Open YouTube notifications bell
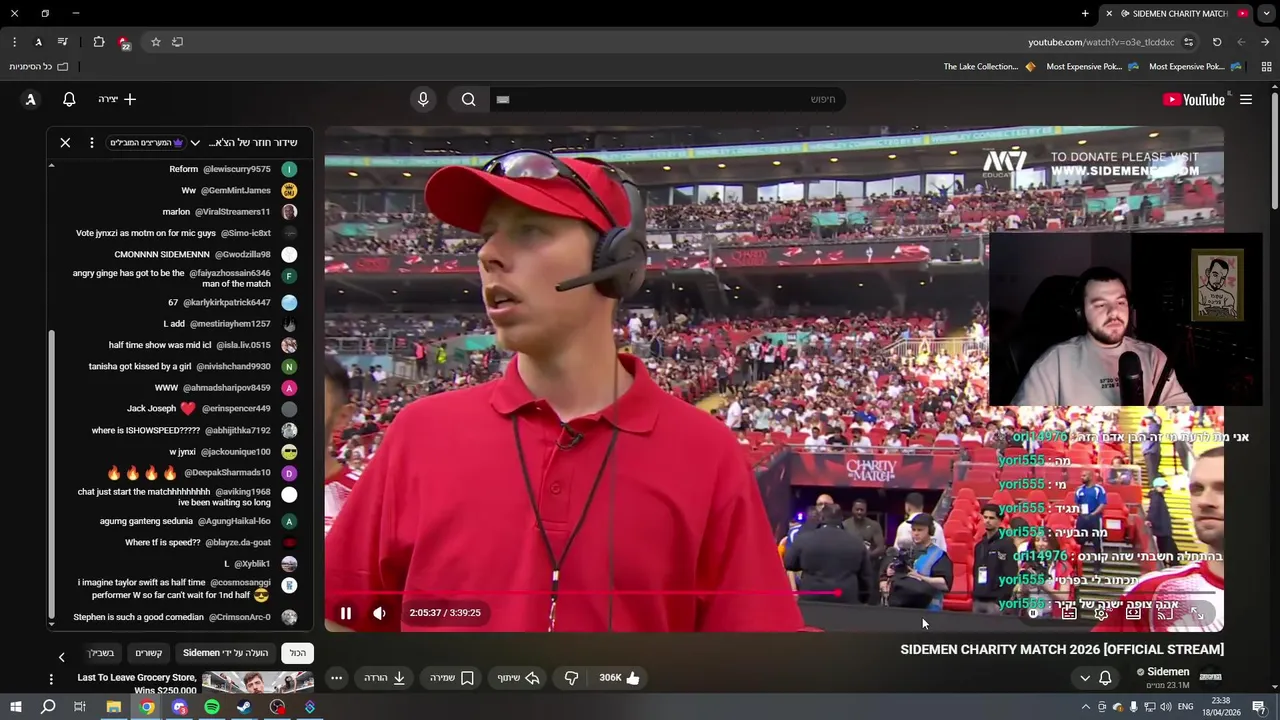The width and height of the screenshot is (1280, 720). pyautogui.click(x=69, y=99)
